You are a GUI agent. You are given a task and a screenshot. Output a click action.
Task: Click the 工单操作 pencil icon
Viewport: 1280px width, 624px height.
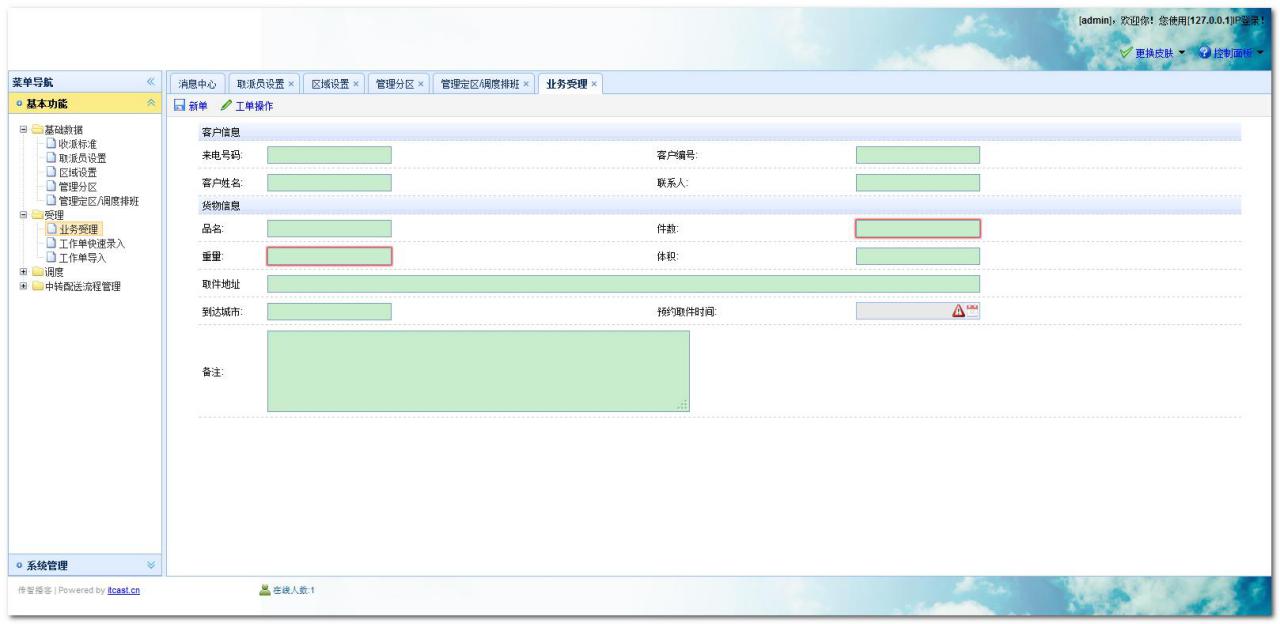(x=227, y=106)
